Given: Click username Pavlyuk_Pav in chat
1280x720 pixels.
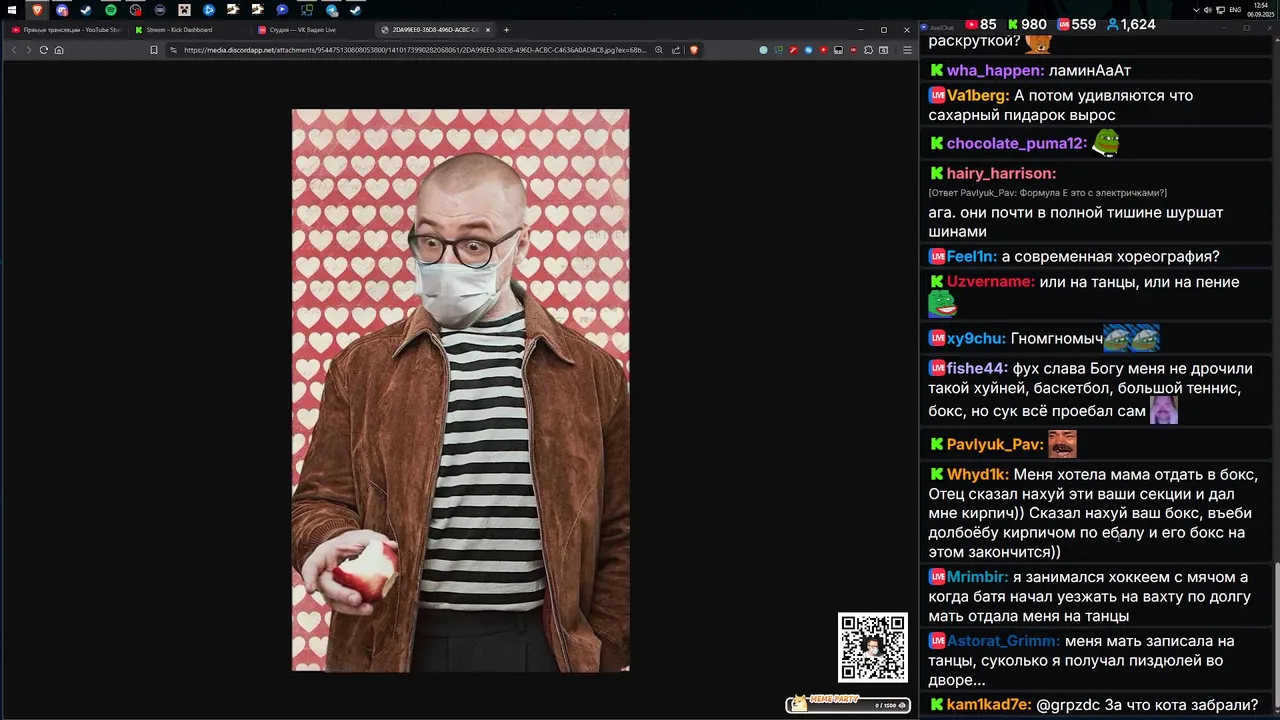Looking at the screenshot, I should point(995,444).
